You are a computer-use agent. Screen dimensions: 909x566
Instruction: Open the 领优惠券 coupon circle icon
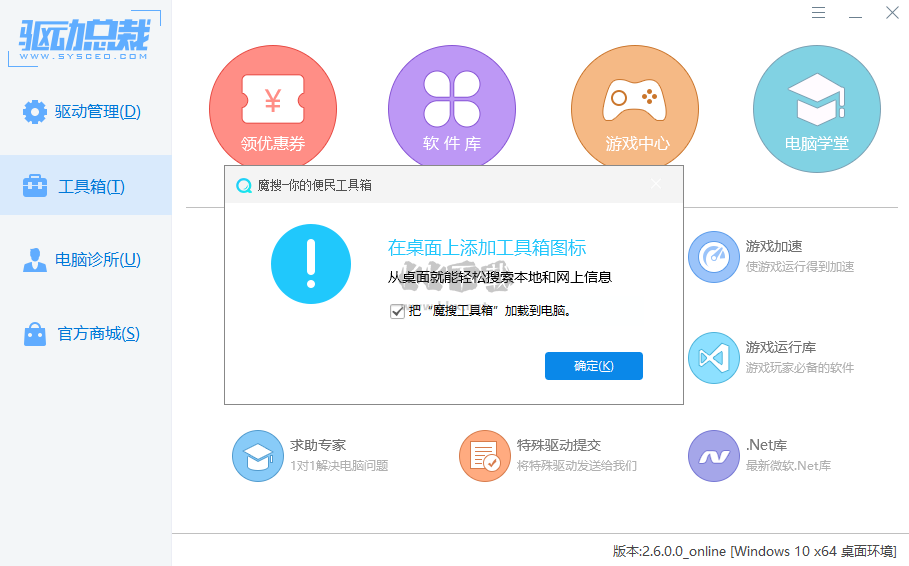tap(272, 108)
